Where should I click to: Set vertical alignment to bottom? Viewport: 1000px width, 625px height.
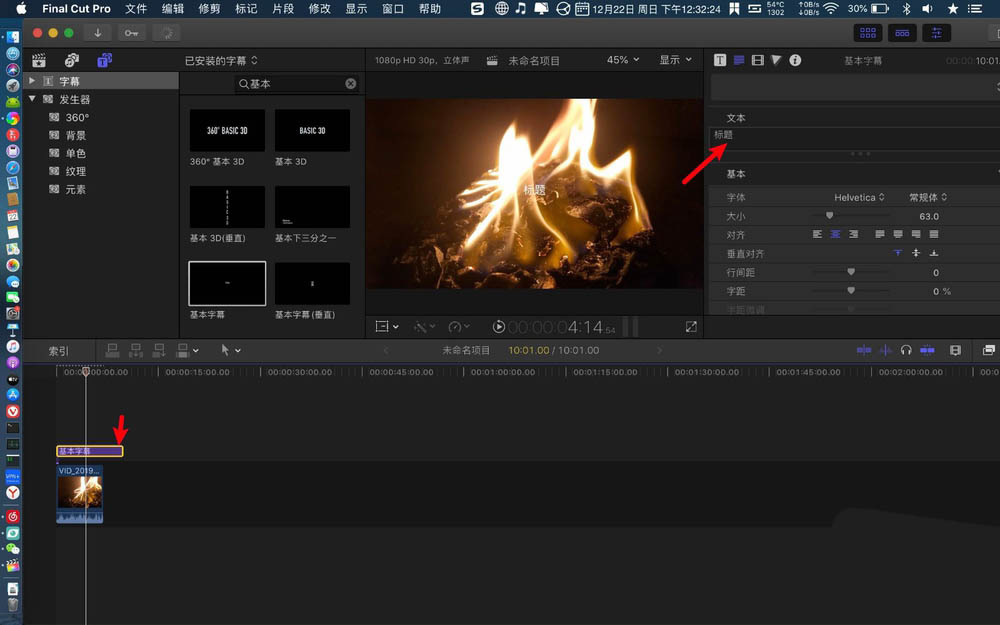click(934, 253)
